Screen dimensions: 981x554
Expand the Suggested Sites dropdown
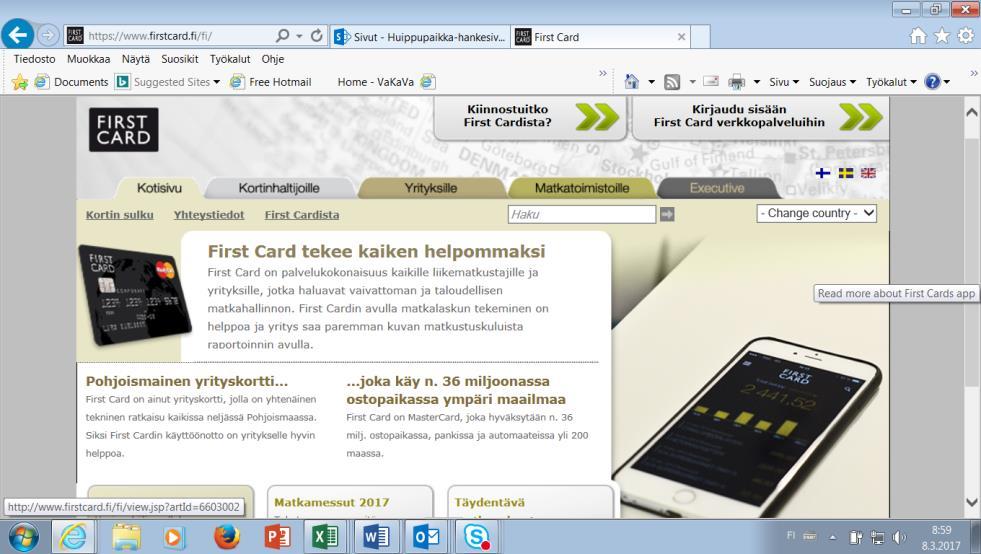click(216, 82)
